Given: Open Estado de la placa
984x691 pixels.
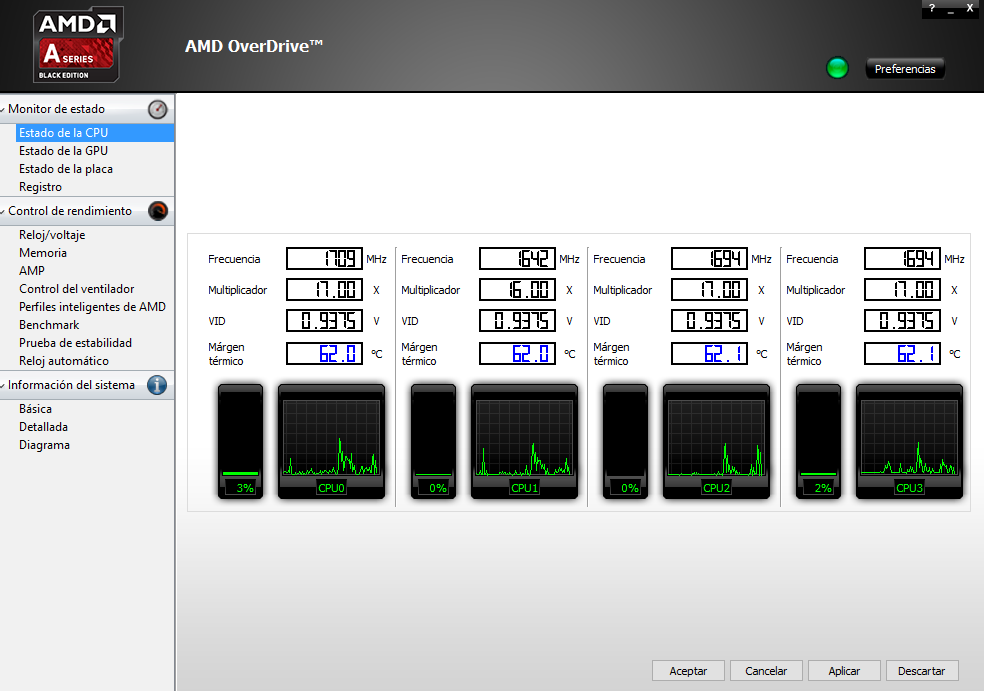Looking at the screenshot, I should click(x=66, y=169).
